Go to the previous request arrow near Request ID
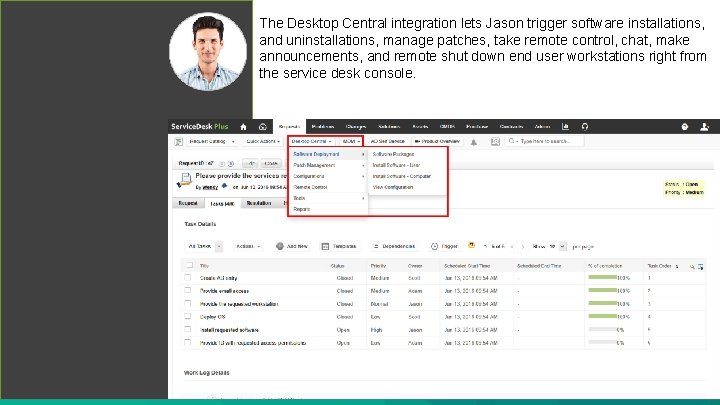 pyautogui.click(x=222, y=163)
